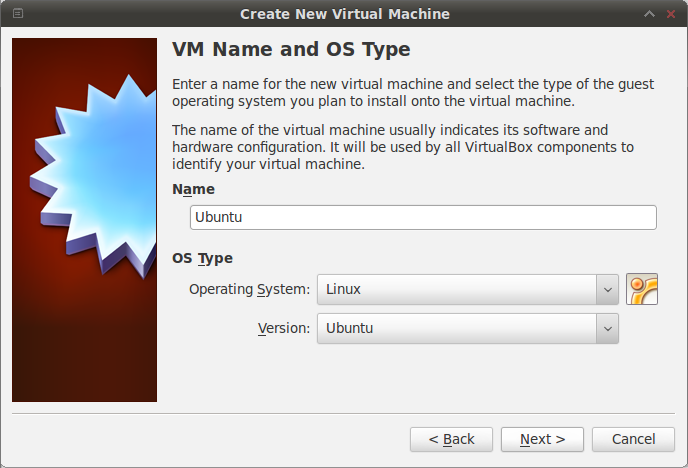Screen dimensions: 688x468
Task: Focus the Name text field
Action: 422,218
